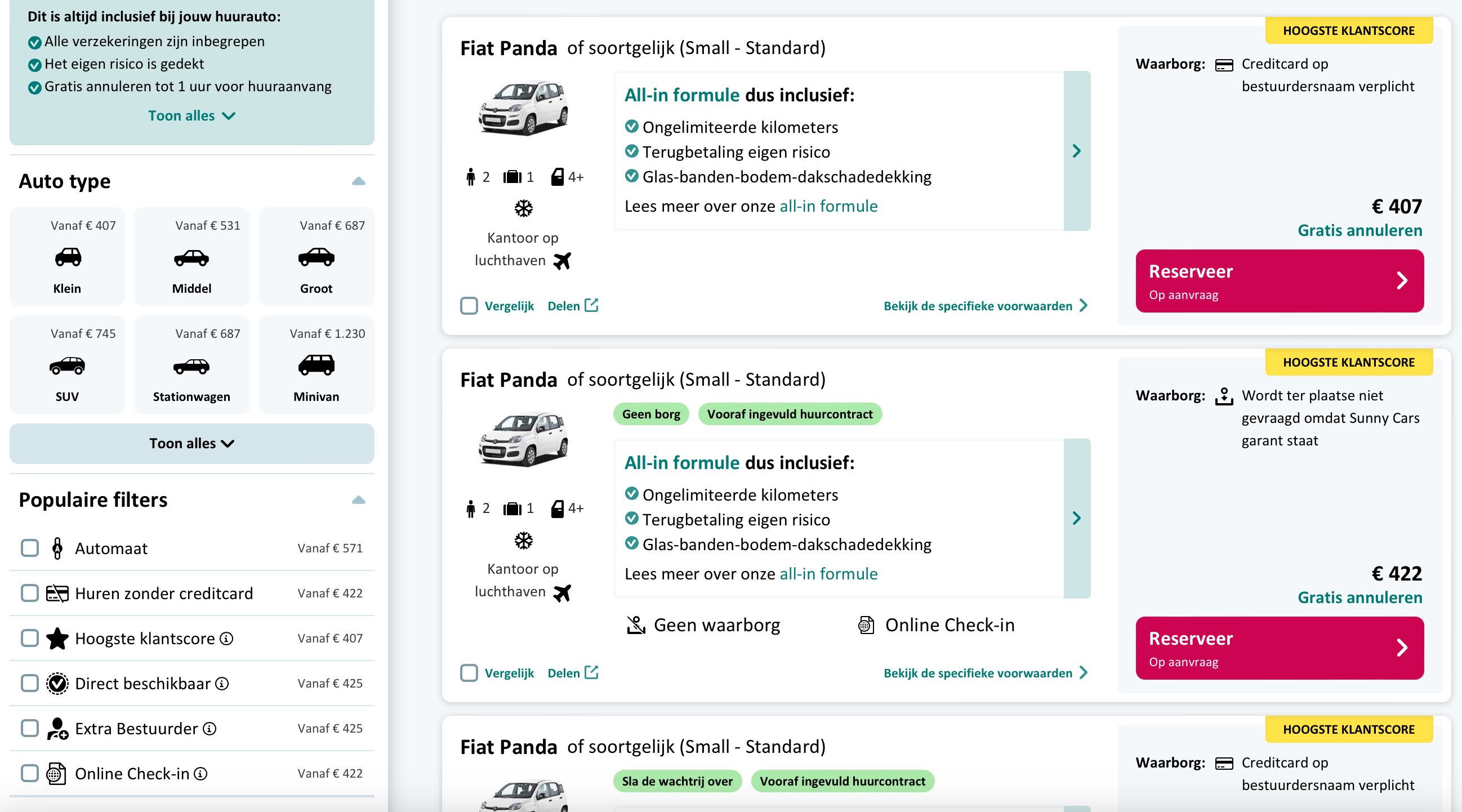1462x812 pixels.
Task: Click air conditioning snowflake icon in €422 card
Action: tap(523, 541)
